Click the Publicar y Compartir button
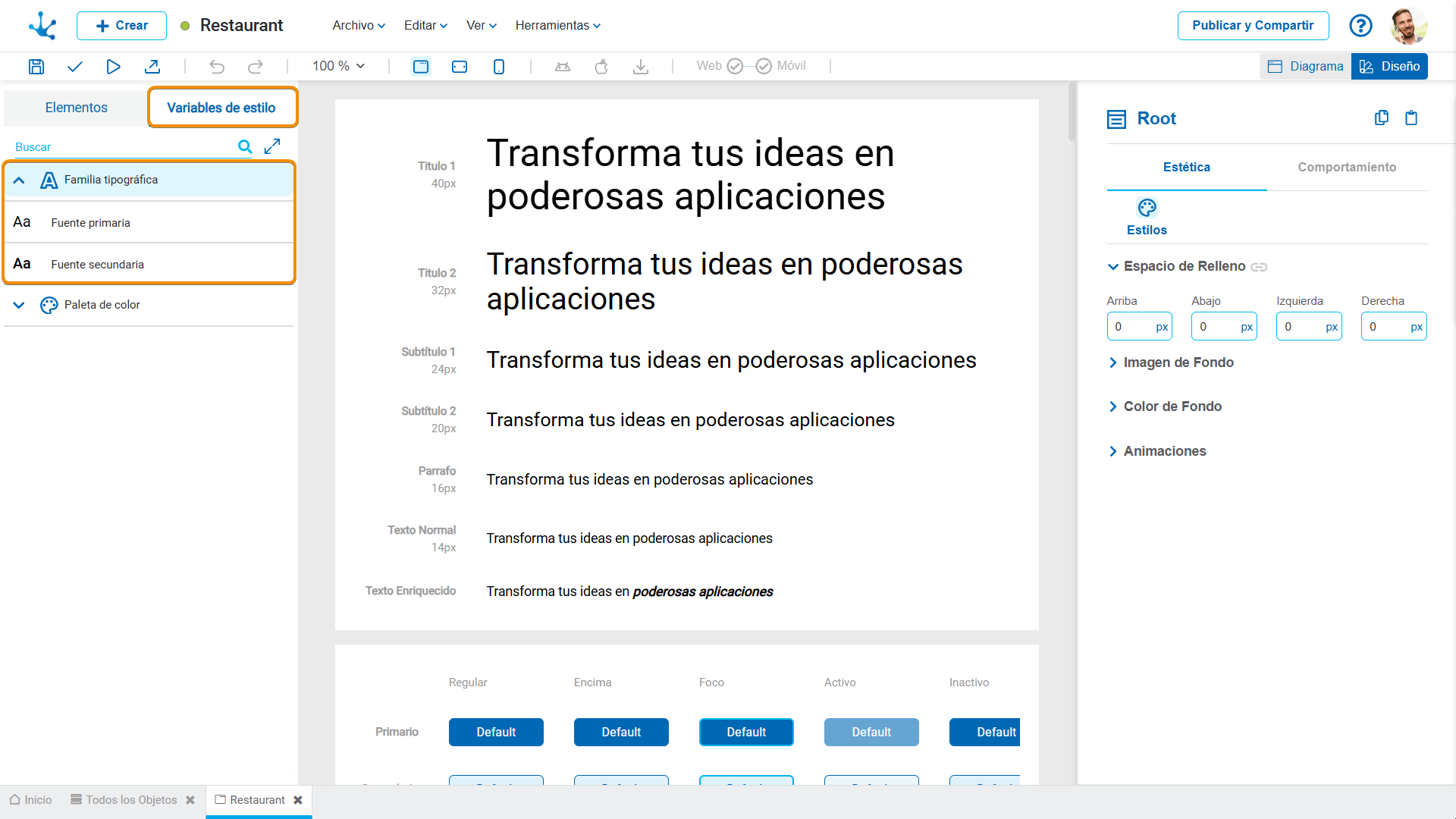The width and height of the screenshot is (1456, 819). click(1253, 25)
